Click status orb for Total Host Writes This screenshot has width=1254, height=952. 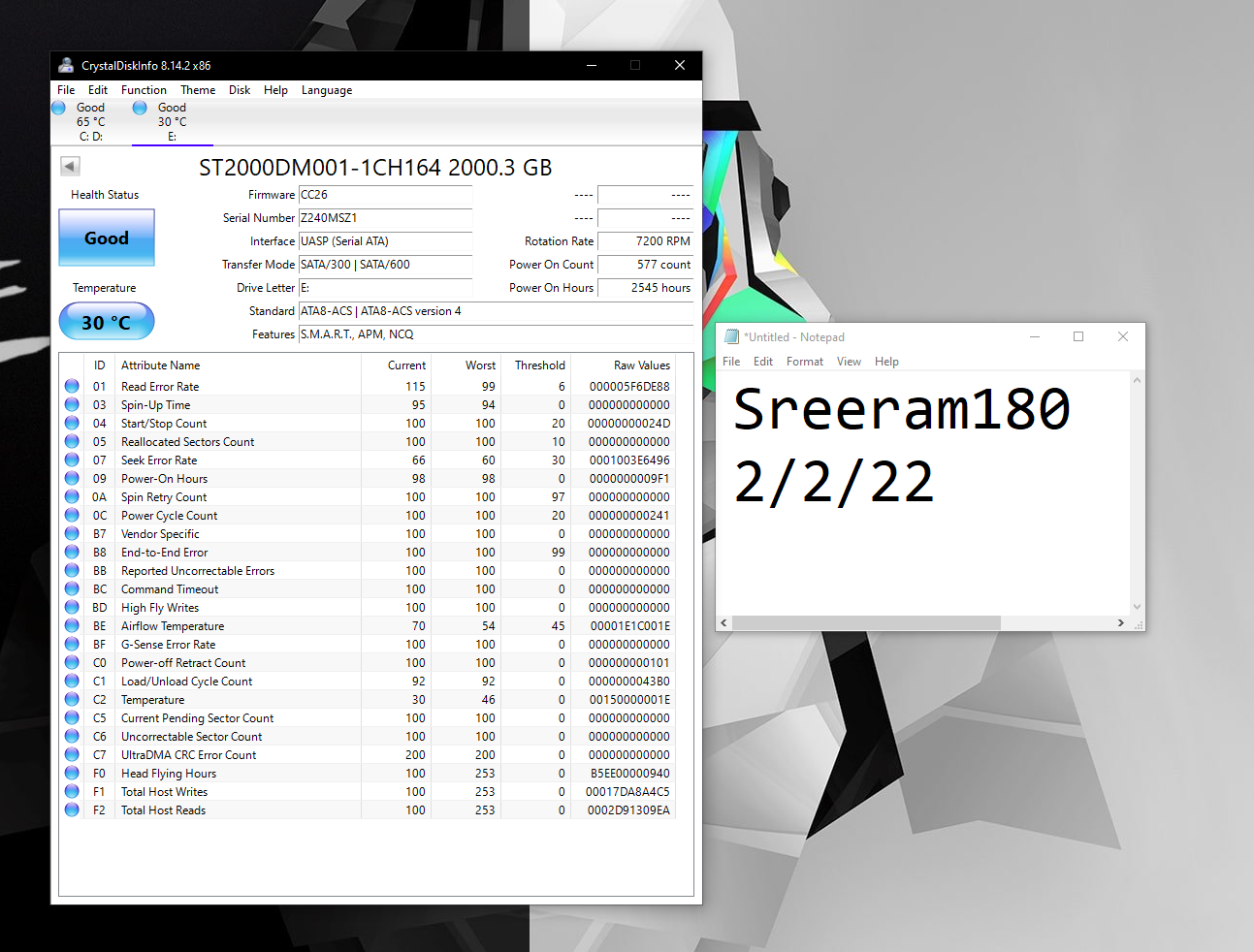72,791
